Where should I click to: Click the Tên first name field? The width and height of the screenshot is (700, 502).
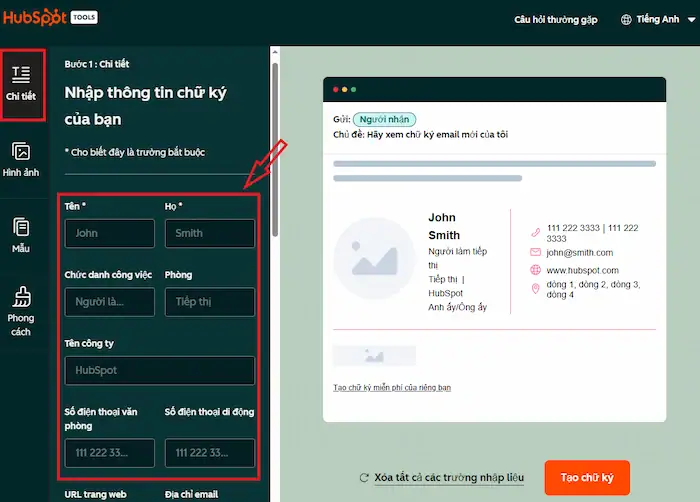point(110,233)
